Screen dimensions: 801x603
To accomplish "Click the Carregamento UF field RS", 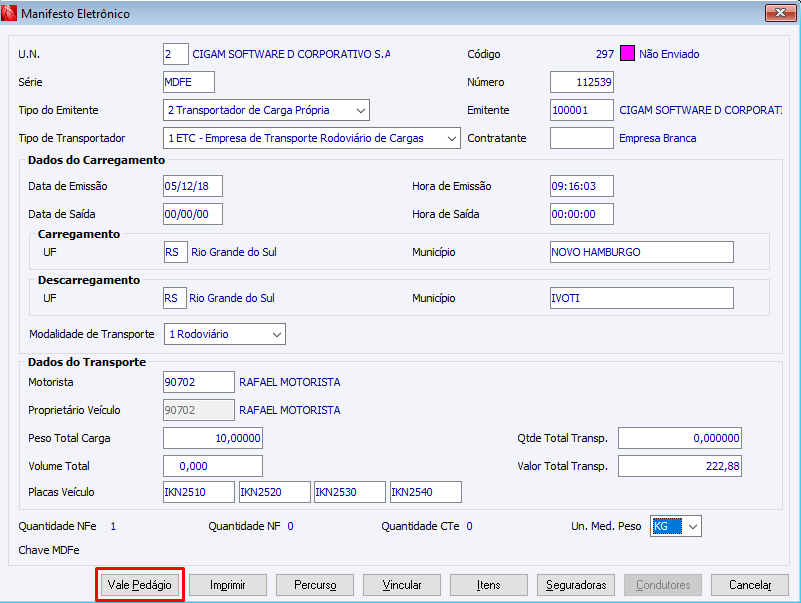I will (x=176, y=252).
